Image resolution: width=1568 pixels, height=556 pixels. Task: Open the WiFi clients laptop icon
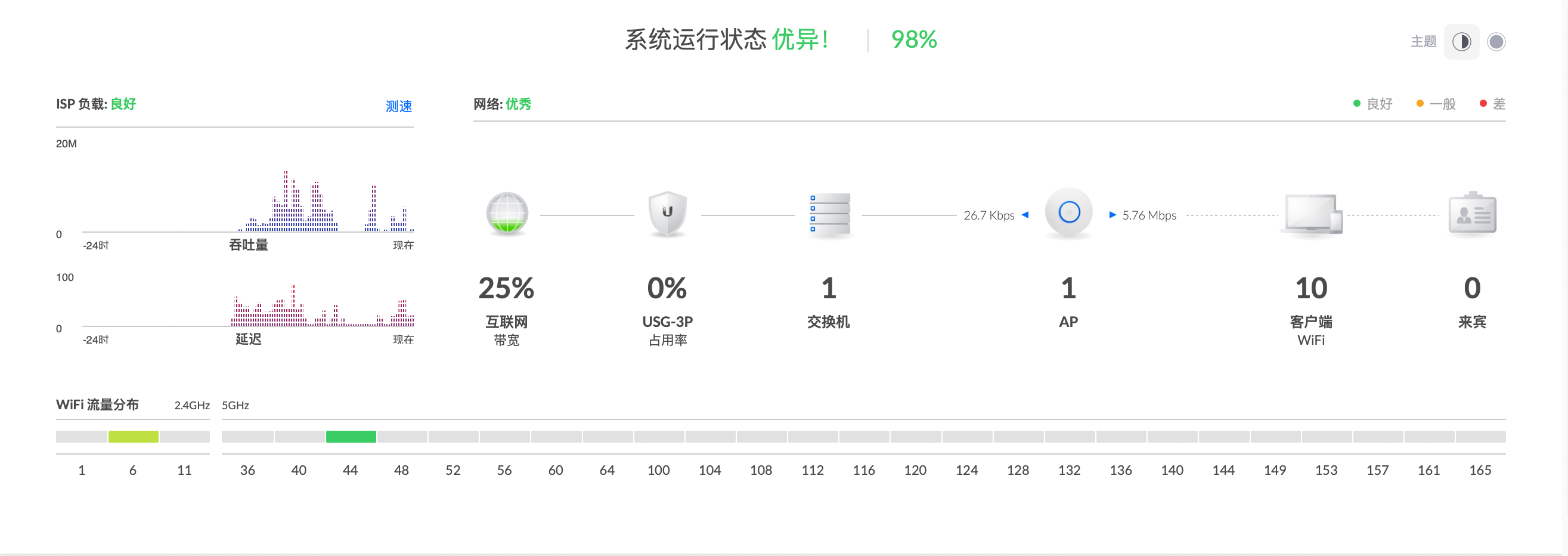click(1311, 214)
